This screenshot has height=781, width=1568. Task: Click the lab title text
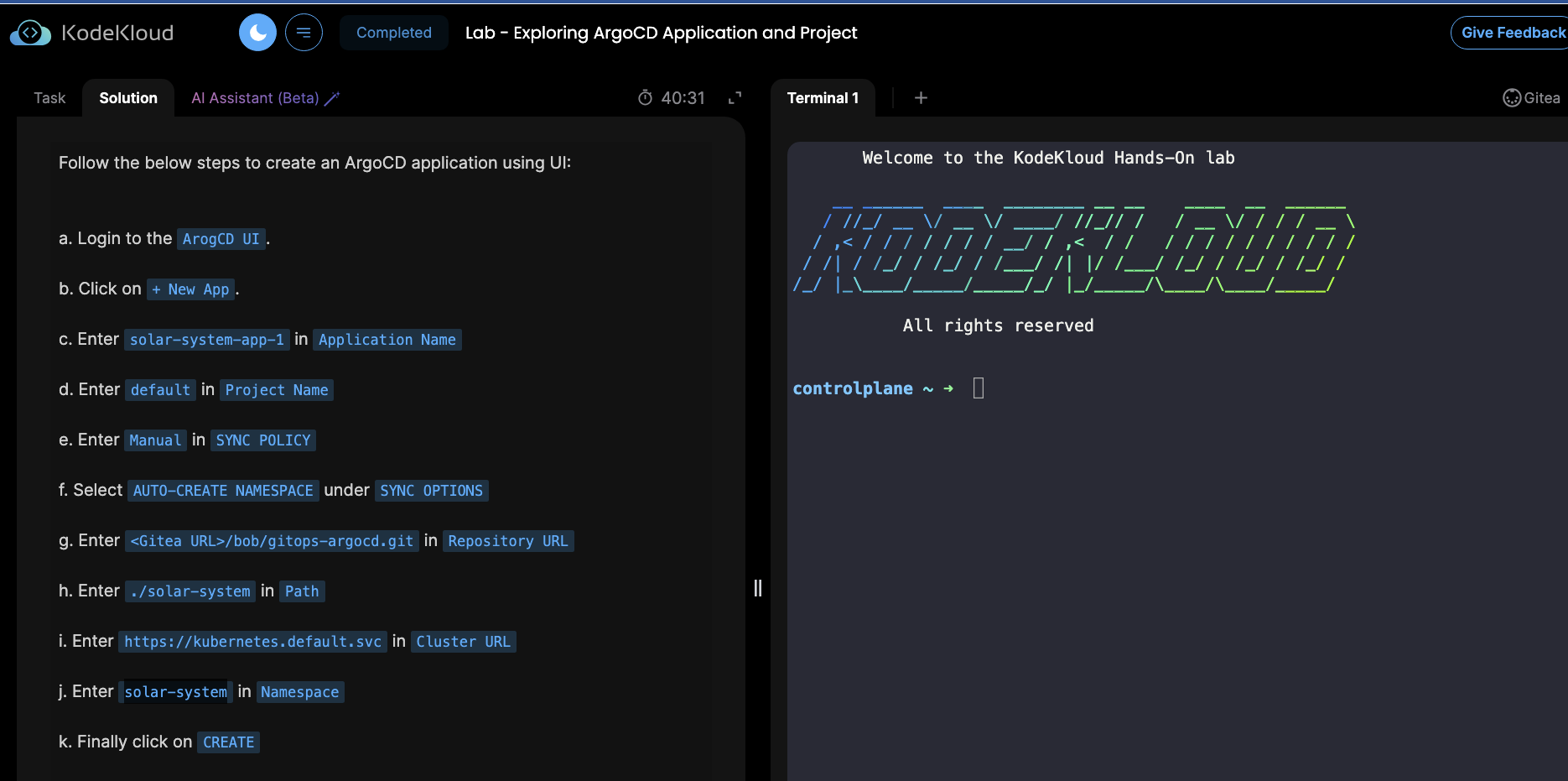click(x=662, y=33)
